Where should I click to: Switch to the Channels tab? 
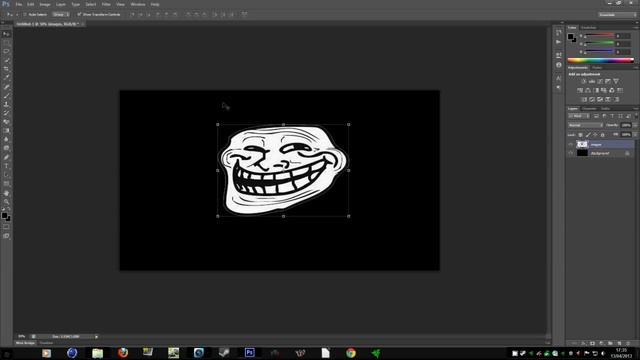click(589, 109)
